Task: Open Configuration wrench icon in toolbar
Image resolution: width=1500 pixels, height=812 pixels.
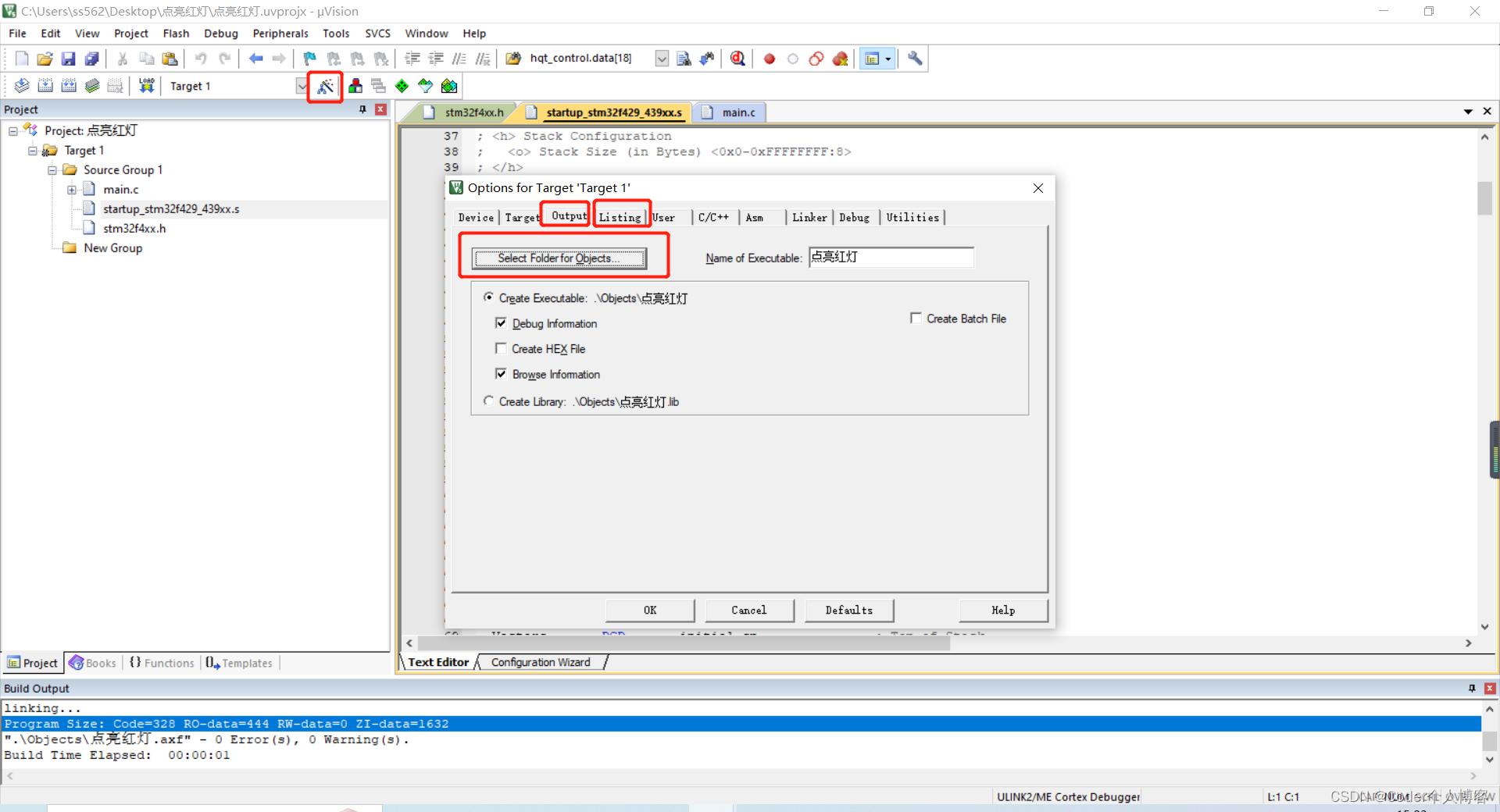Action: click(915, 59)
